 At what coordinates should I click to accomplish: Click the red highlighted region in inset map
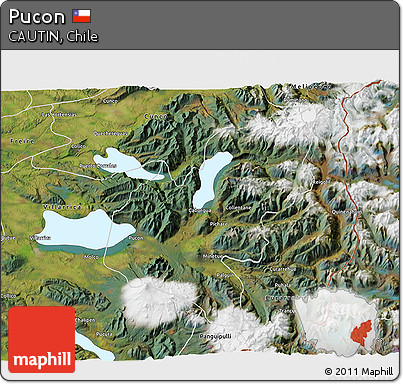(361, 334)
